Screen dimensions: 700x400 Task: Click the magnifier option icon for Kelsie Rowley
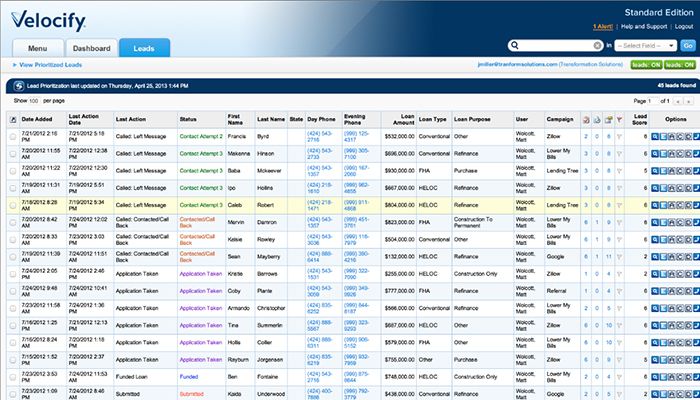click(655, 239)
